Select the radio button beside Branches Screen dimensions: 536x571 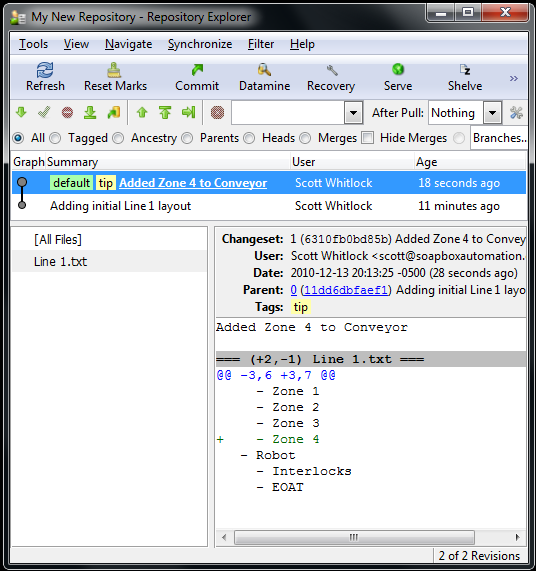459,138
